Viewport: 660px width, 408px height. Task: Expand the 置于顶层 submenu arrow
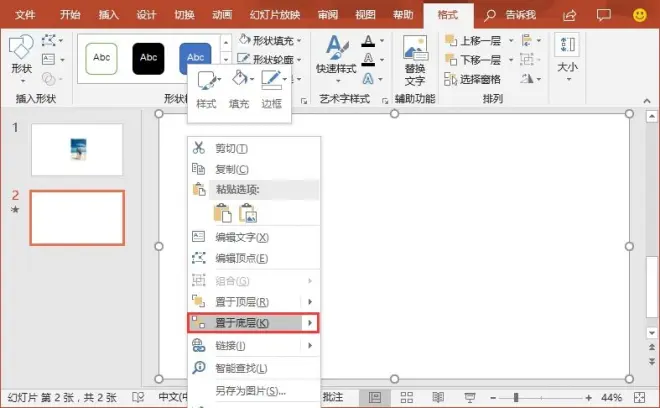tap(310, 301)
